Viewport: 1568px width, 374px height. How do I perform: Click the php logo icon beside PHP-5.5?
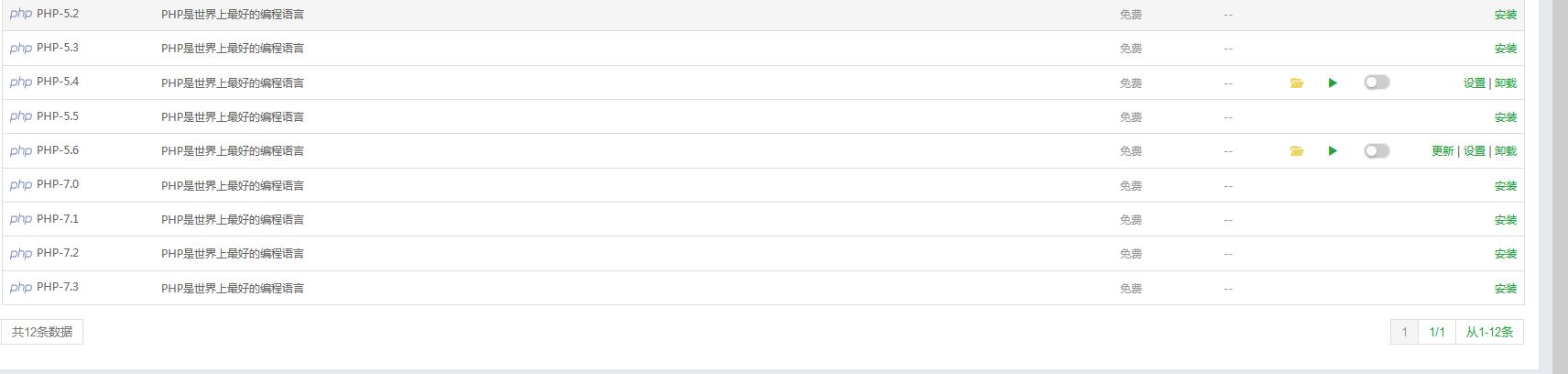pyautogui.click(x=21, y=117)
